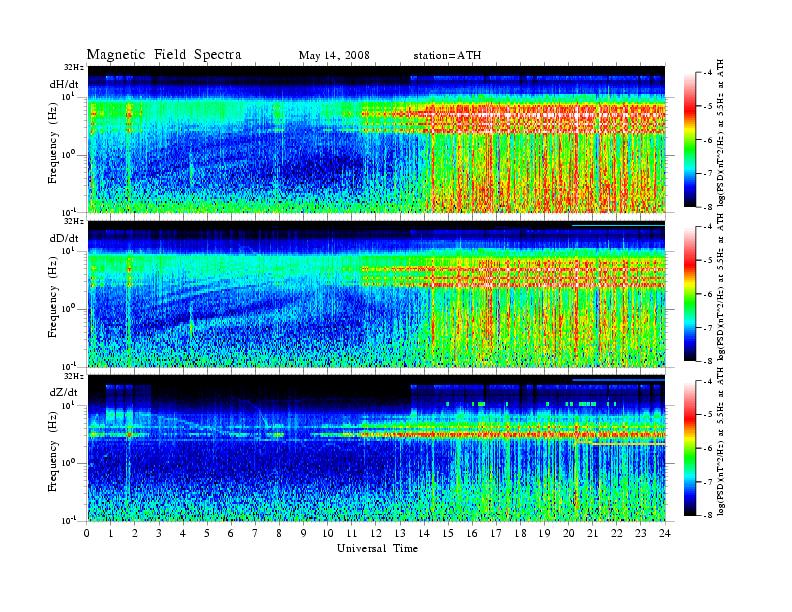Click hour "3" on the Universal Time axis
This screenshot has width=792, height=612.
159,533
